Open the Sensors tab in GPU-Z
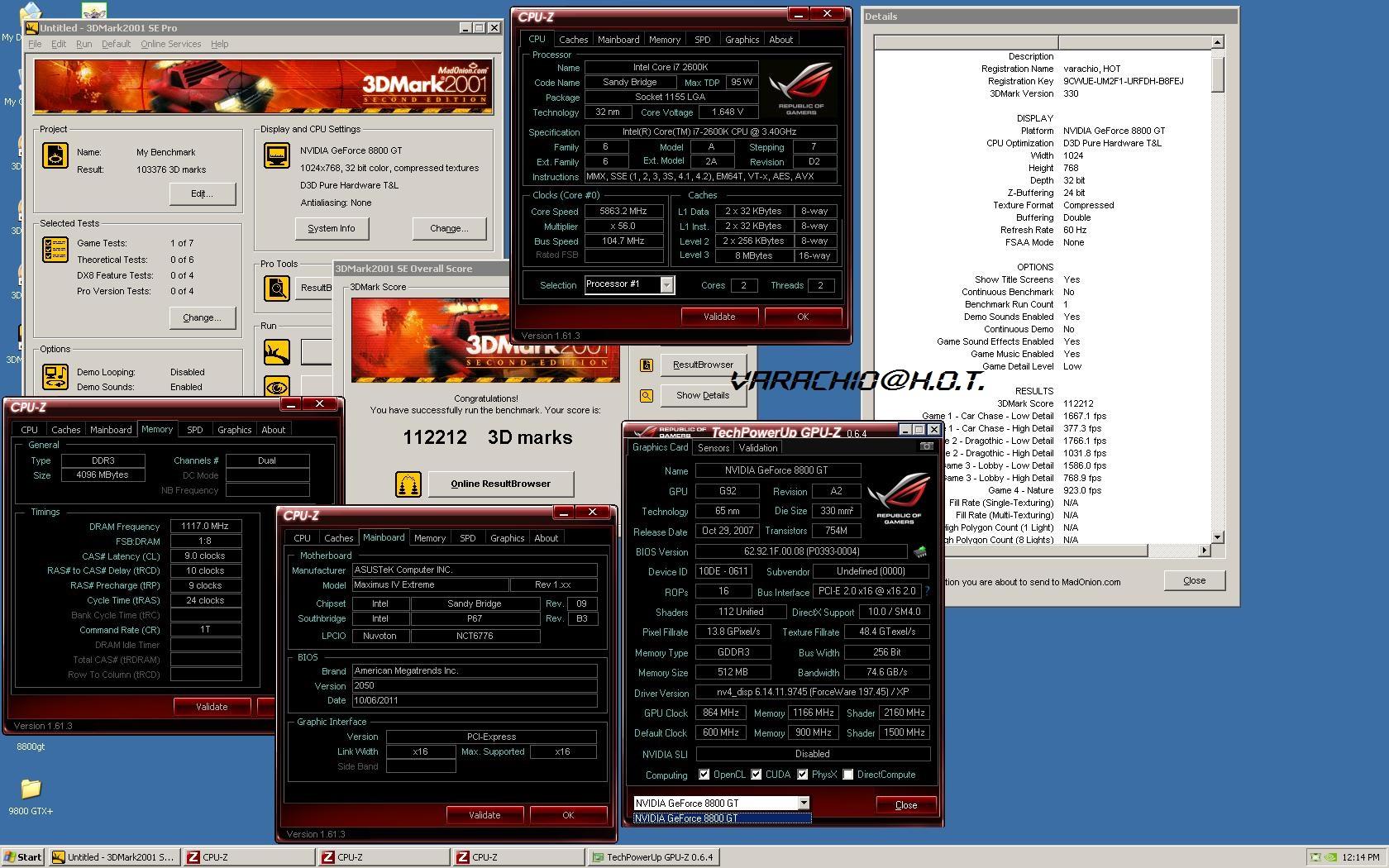The height and width of the screenshot is (868, 1389). (x=714, y=448)
